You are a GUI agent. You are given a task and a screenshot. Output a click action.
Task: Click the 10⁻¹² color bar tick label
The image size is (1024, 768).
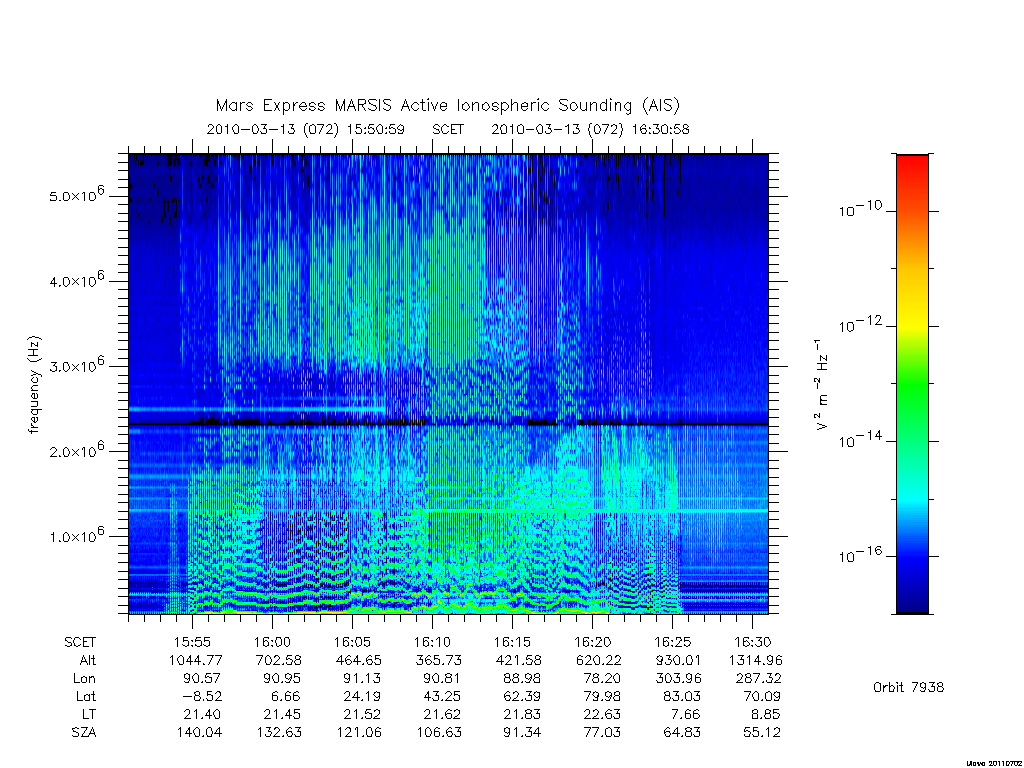(x=860, y=324)
